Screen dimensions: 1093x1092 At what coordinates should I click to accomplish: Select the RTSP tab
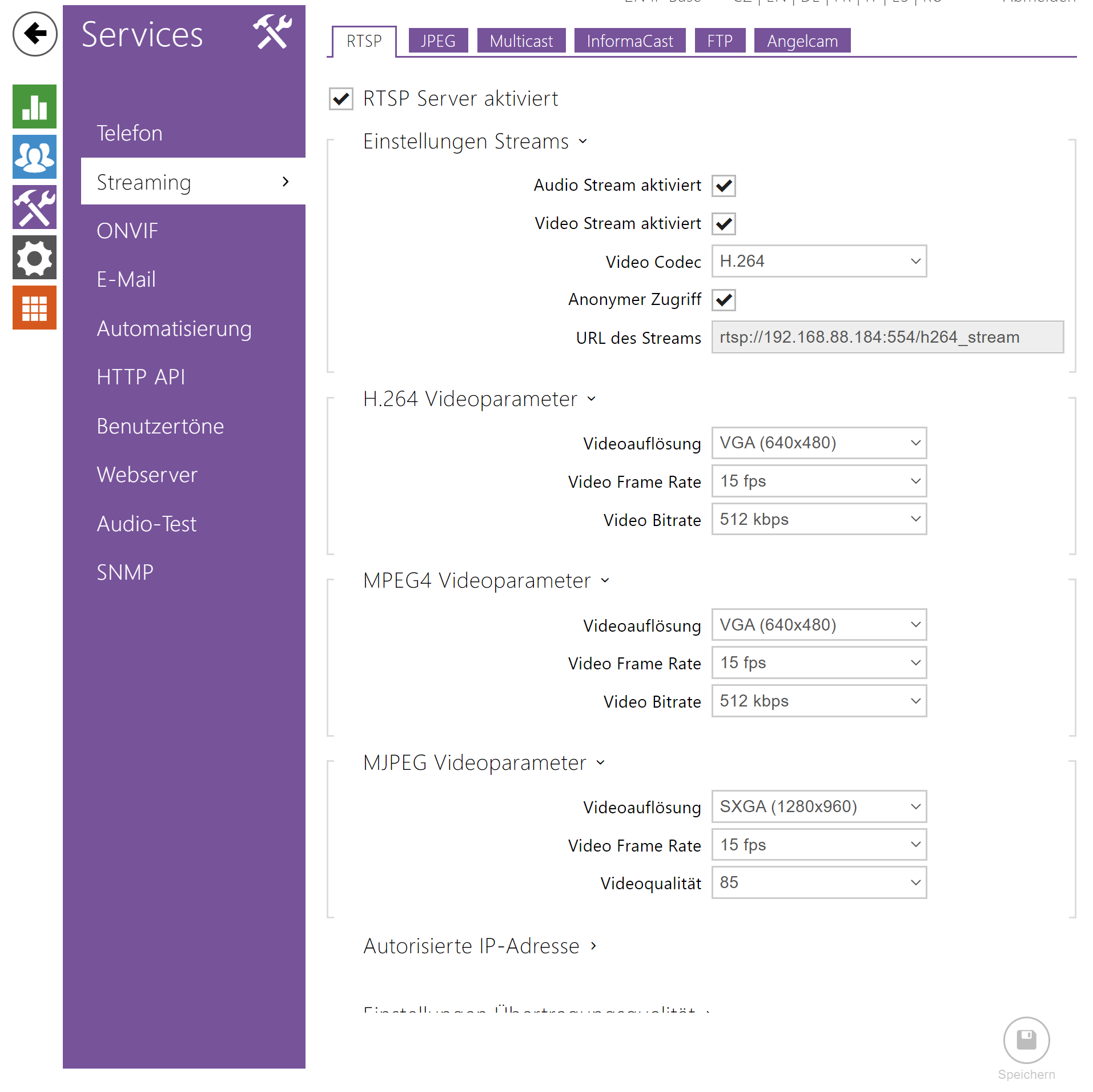tap(364, 42)
